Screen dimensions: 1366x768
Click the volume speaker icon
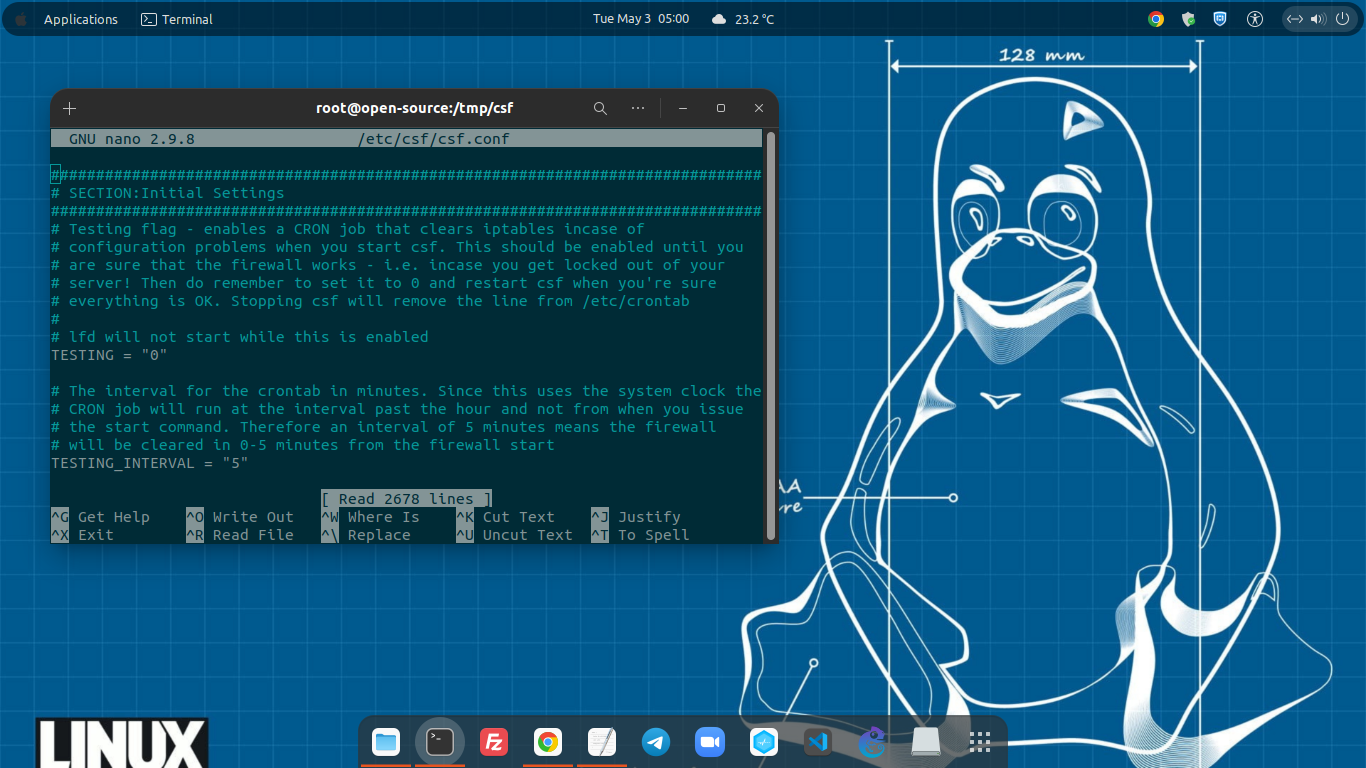point(1317,19)
